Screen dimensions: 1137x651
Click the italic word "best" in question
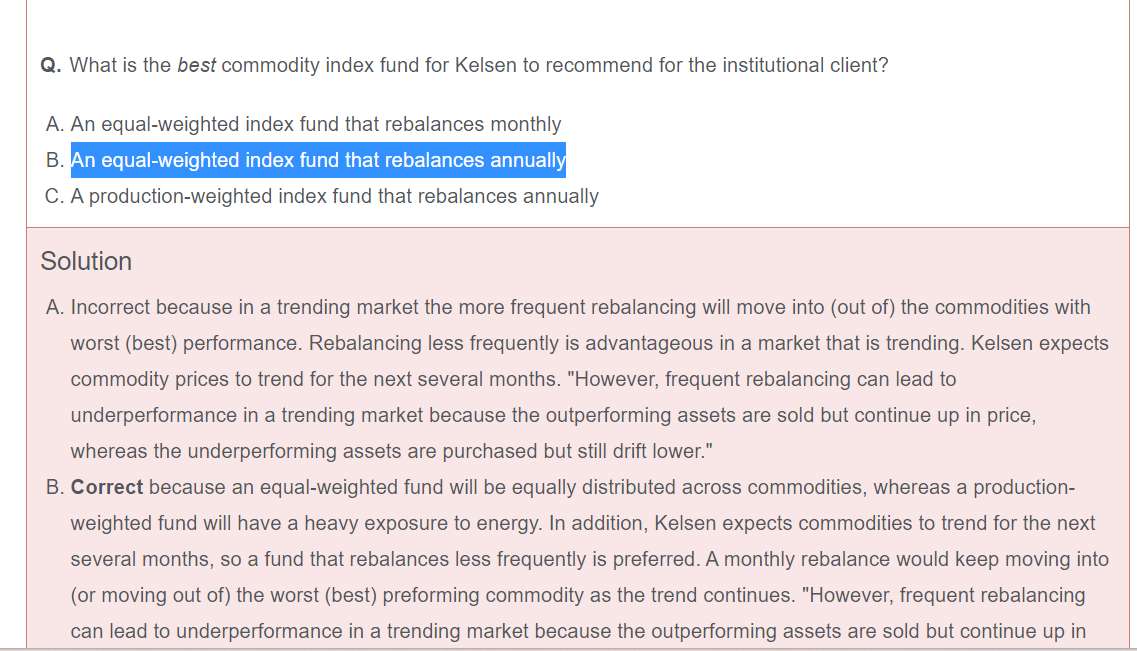(x=196, y=66)
